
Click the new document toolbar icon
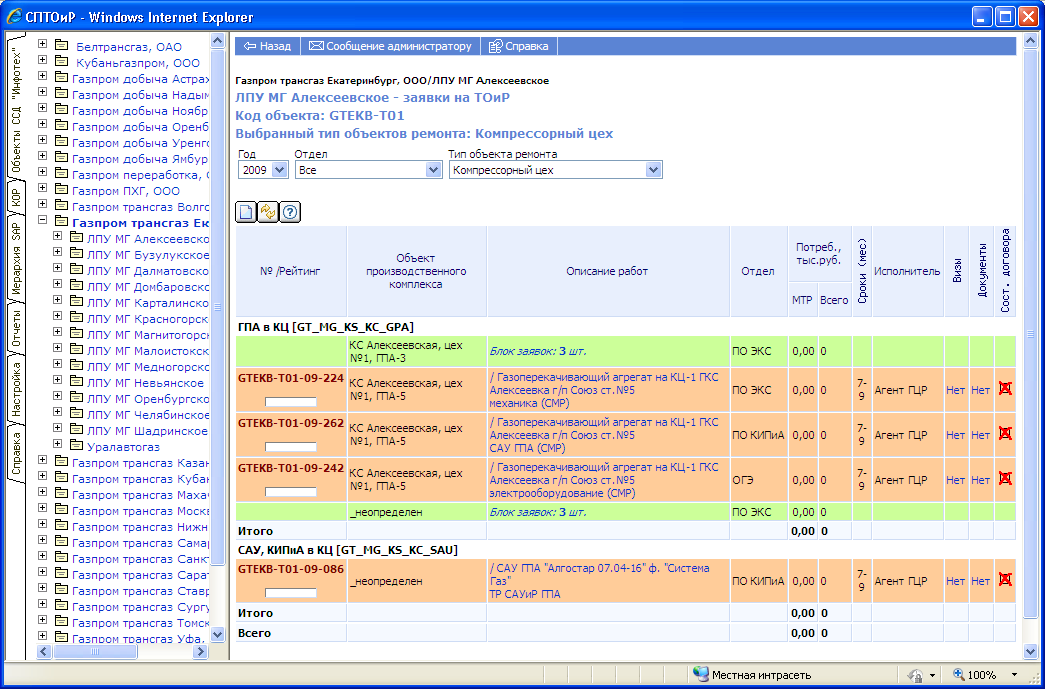pos(246,212)
